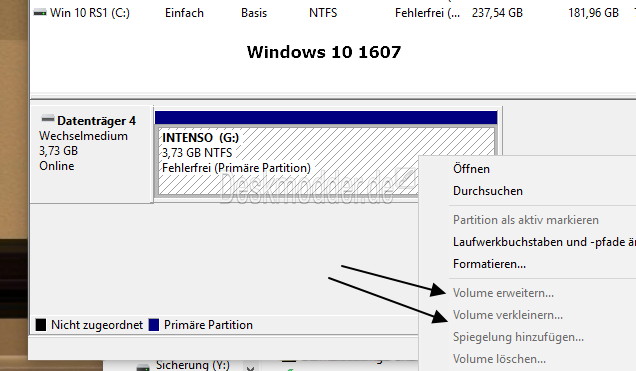Click the Basis type cell
The height and width of the screenshot is (371, 636).
click(x=254, y=13)
